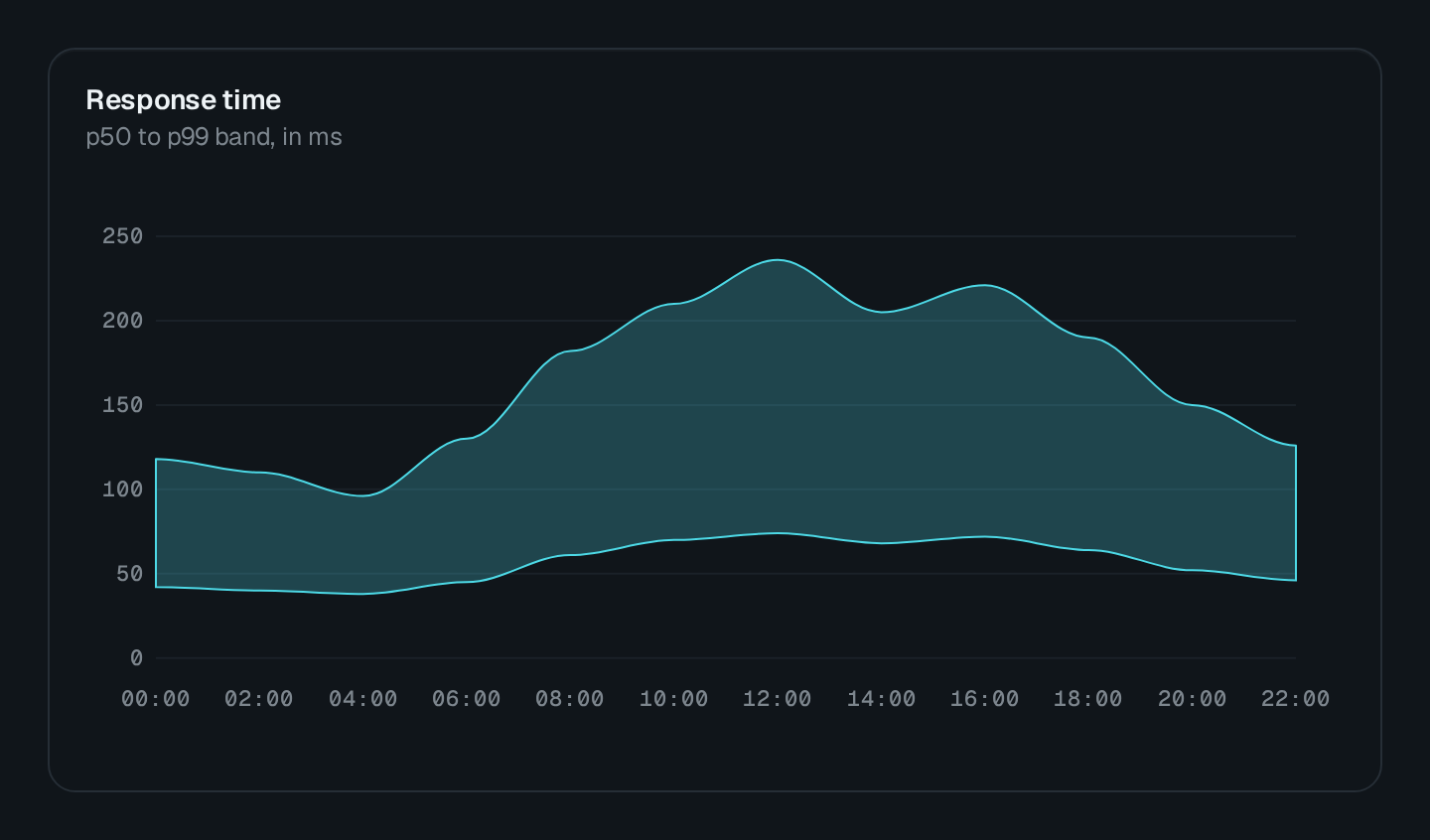Click the 10:00 x-axis label
The image size is (1430, 840).
(674, 699)
